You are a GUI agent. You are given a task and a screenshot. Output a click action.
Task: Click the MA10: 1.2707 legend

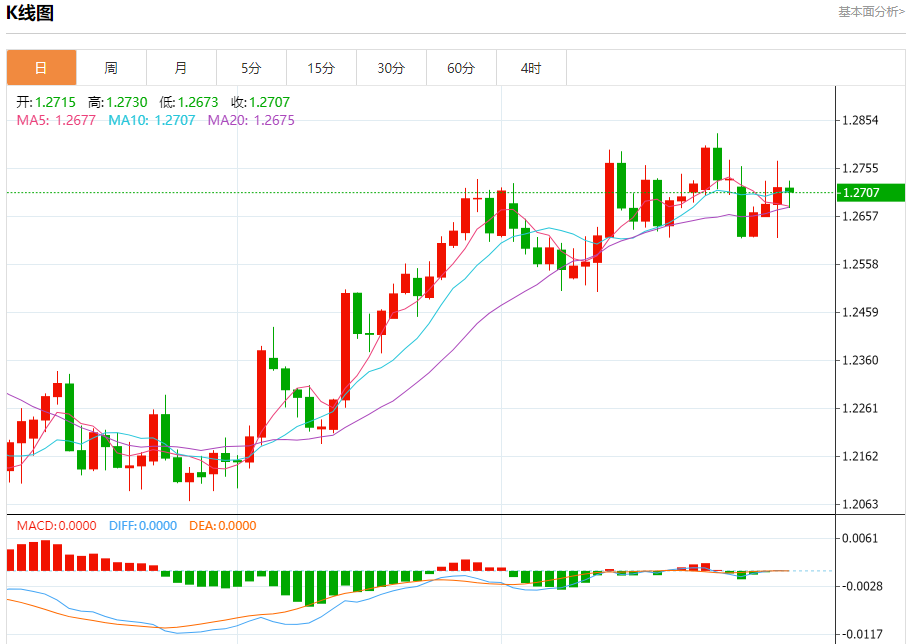(x=151, y=120)
